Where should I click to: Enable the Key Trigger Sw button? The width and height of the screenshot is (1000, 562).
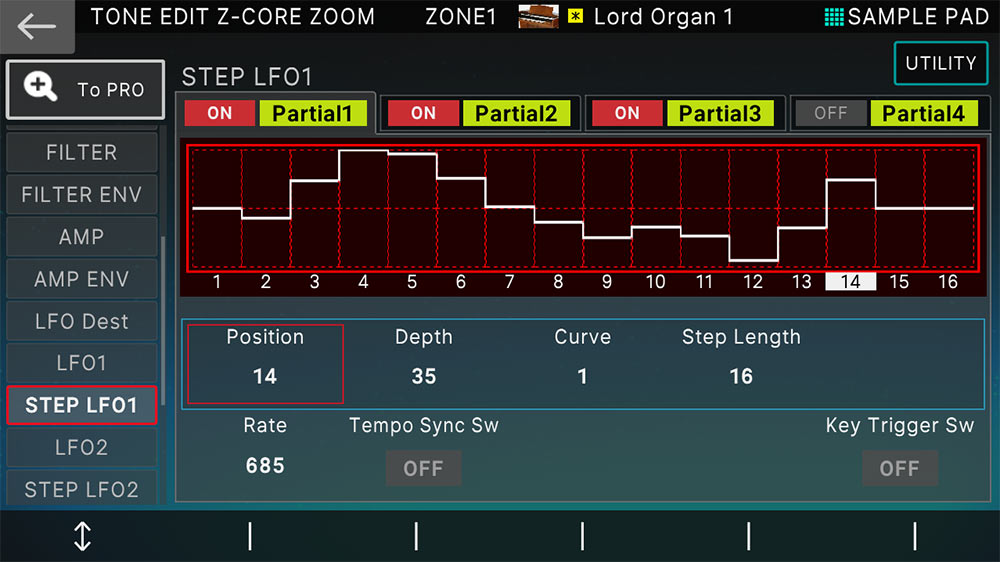[x=899, y=468]
